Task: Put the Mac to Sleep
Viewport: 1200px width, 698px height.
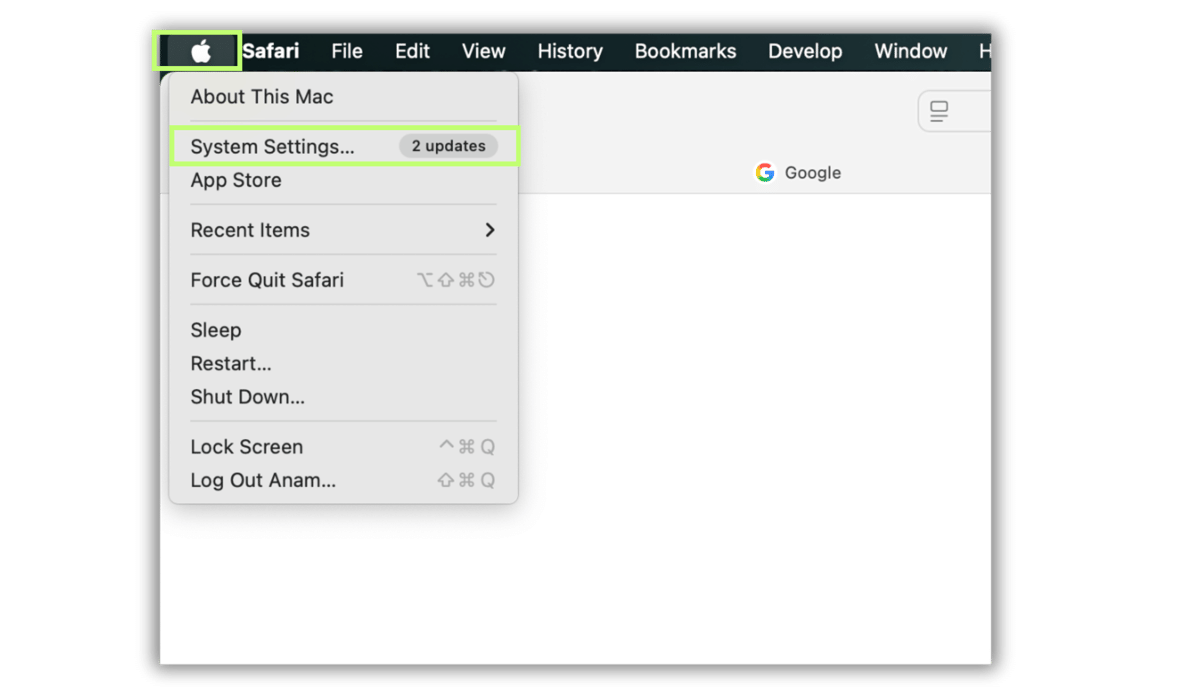Action: (x=343, y=330)
